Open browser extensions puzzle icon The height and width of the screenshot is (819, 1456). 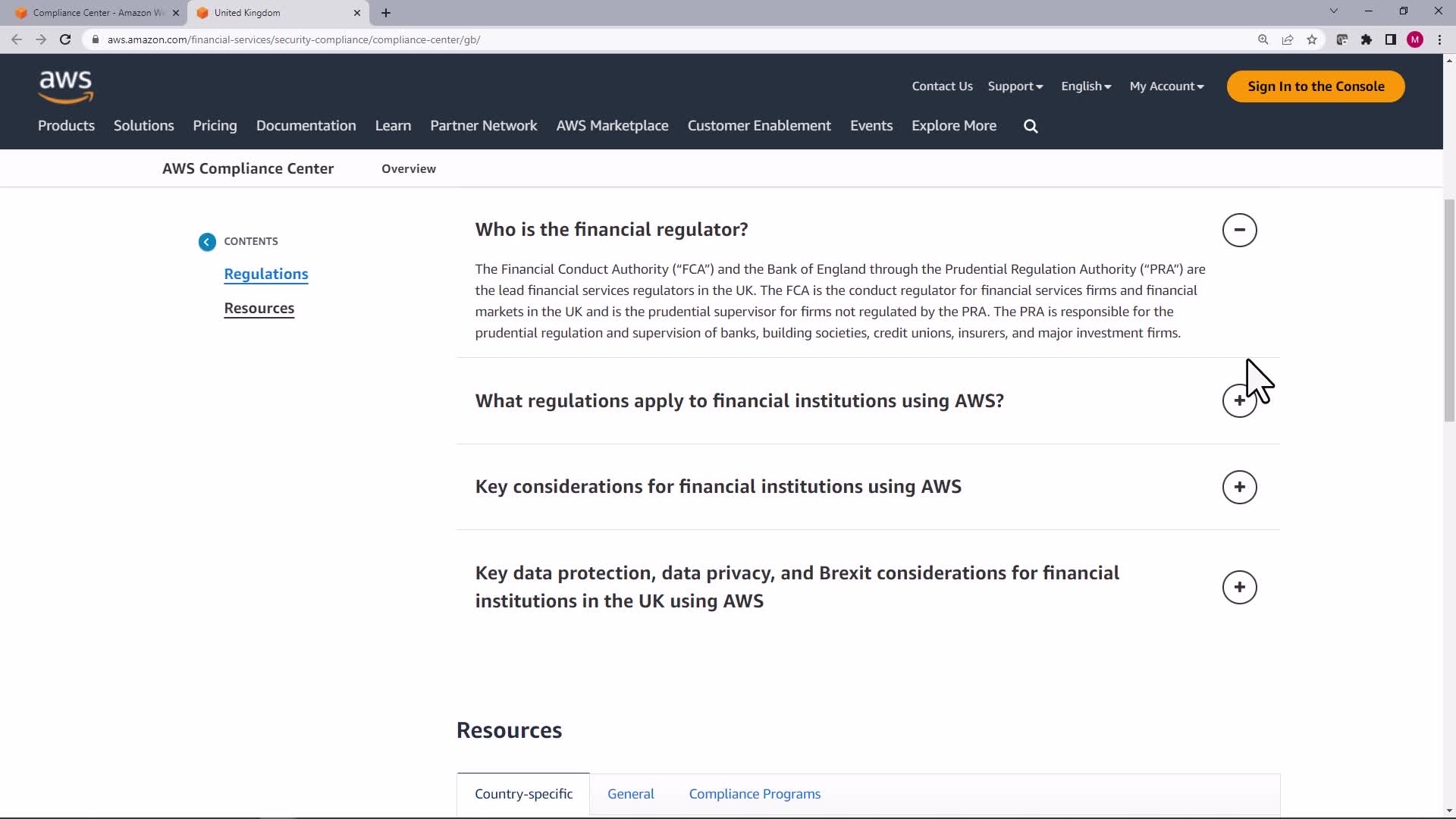(x=1367, y=39)
